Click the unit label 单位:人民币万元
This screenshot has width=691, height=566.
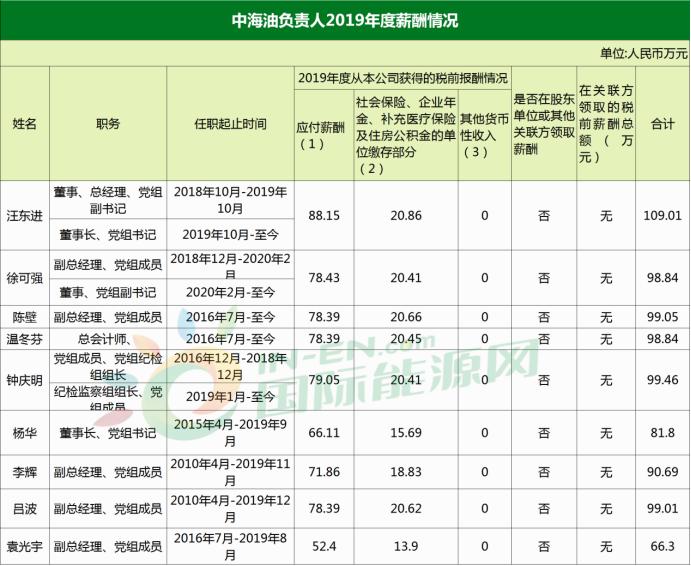pyautogui.click(x=643, y=53)
